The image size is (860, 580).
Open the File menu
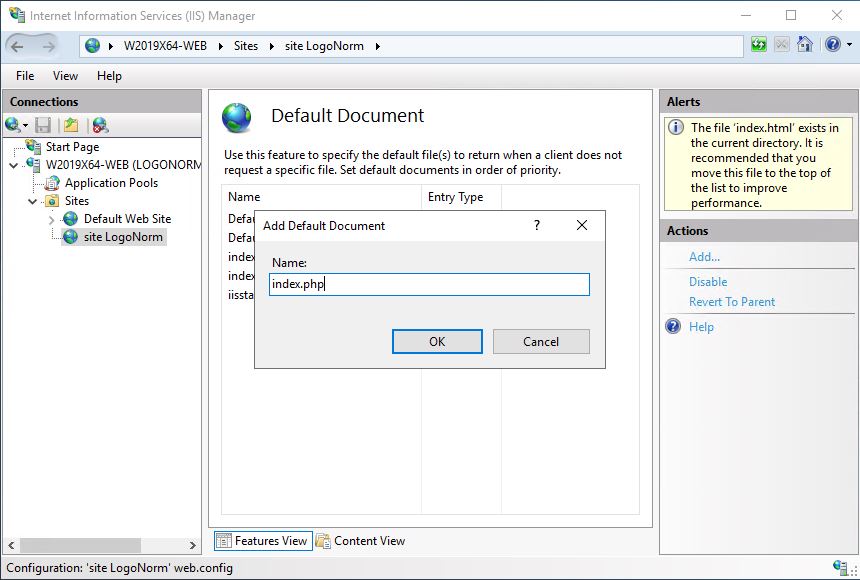click(x=25, y=76)
